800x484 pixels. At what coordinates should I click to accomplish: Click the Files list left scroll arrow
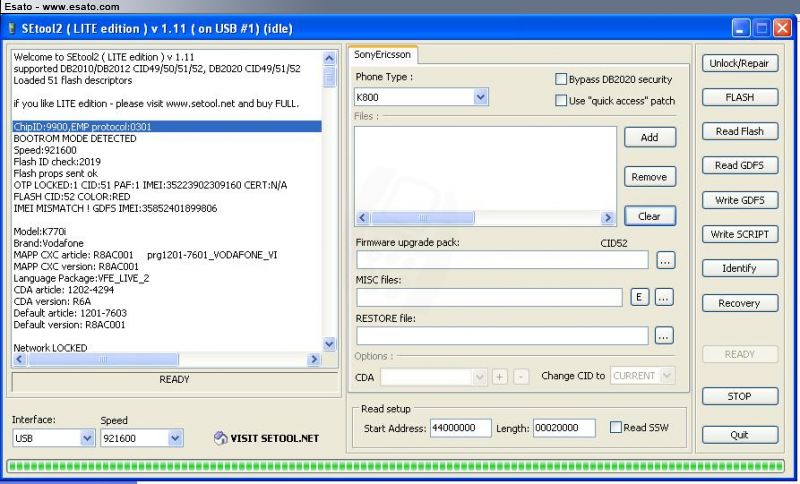363,218
